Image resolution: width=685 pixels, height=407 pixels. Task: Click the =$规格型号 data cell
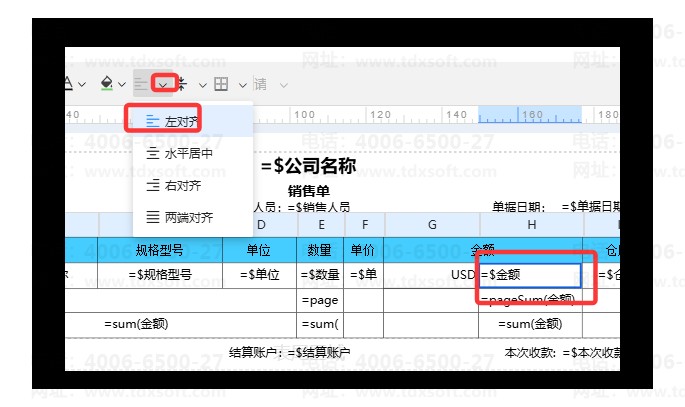160,274
